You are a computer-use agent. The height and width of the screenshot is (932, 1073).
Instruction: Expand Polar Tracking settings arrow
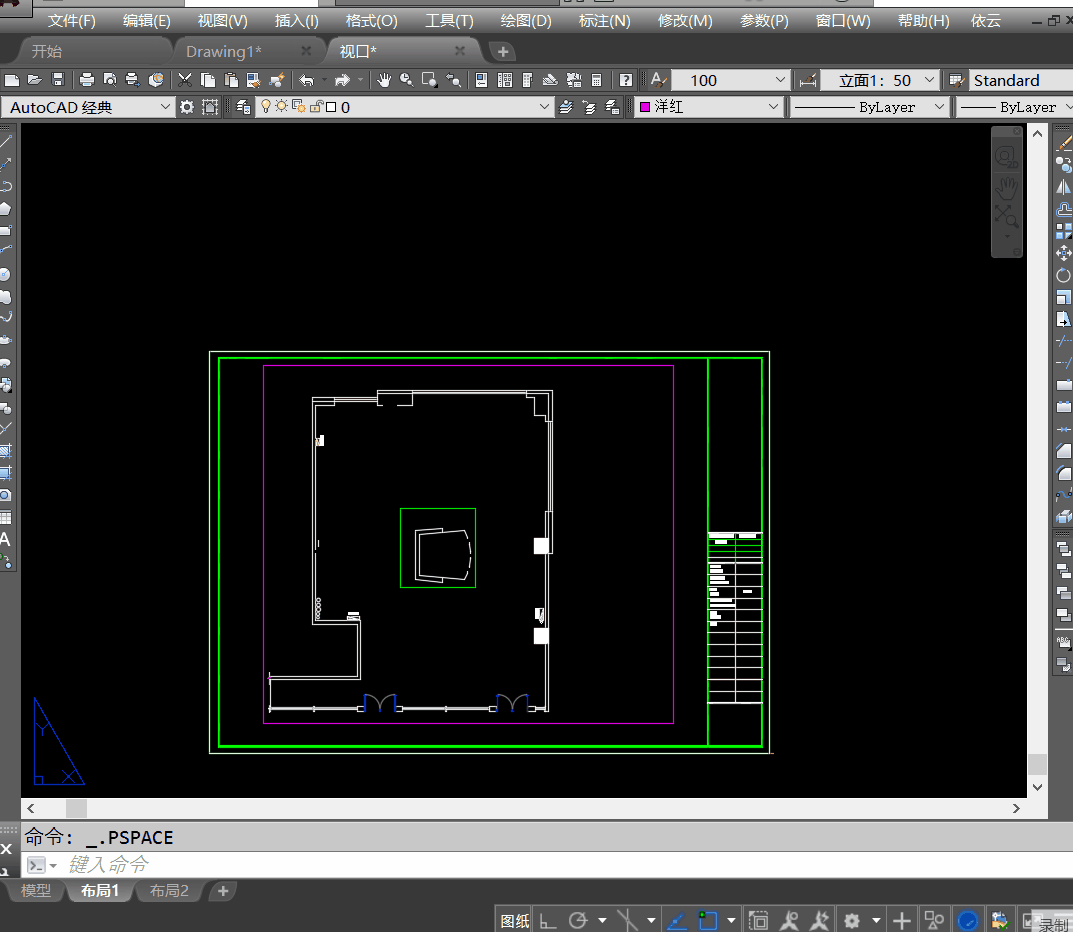(602, 920)
